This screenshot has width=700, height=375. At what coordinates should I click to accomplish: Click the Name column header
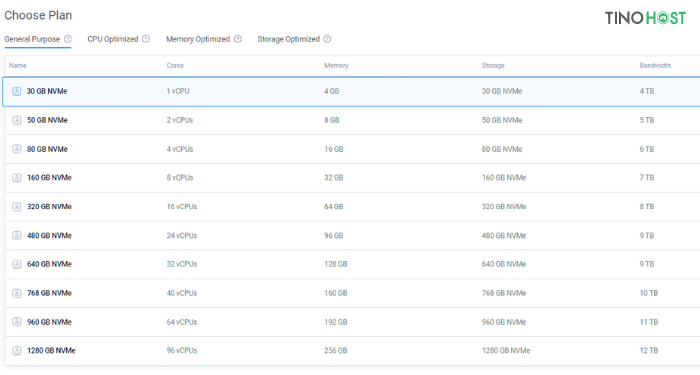[x=18, y=66]
